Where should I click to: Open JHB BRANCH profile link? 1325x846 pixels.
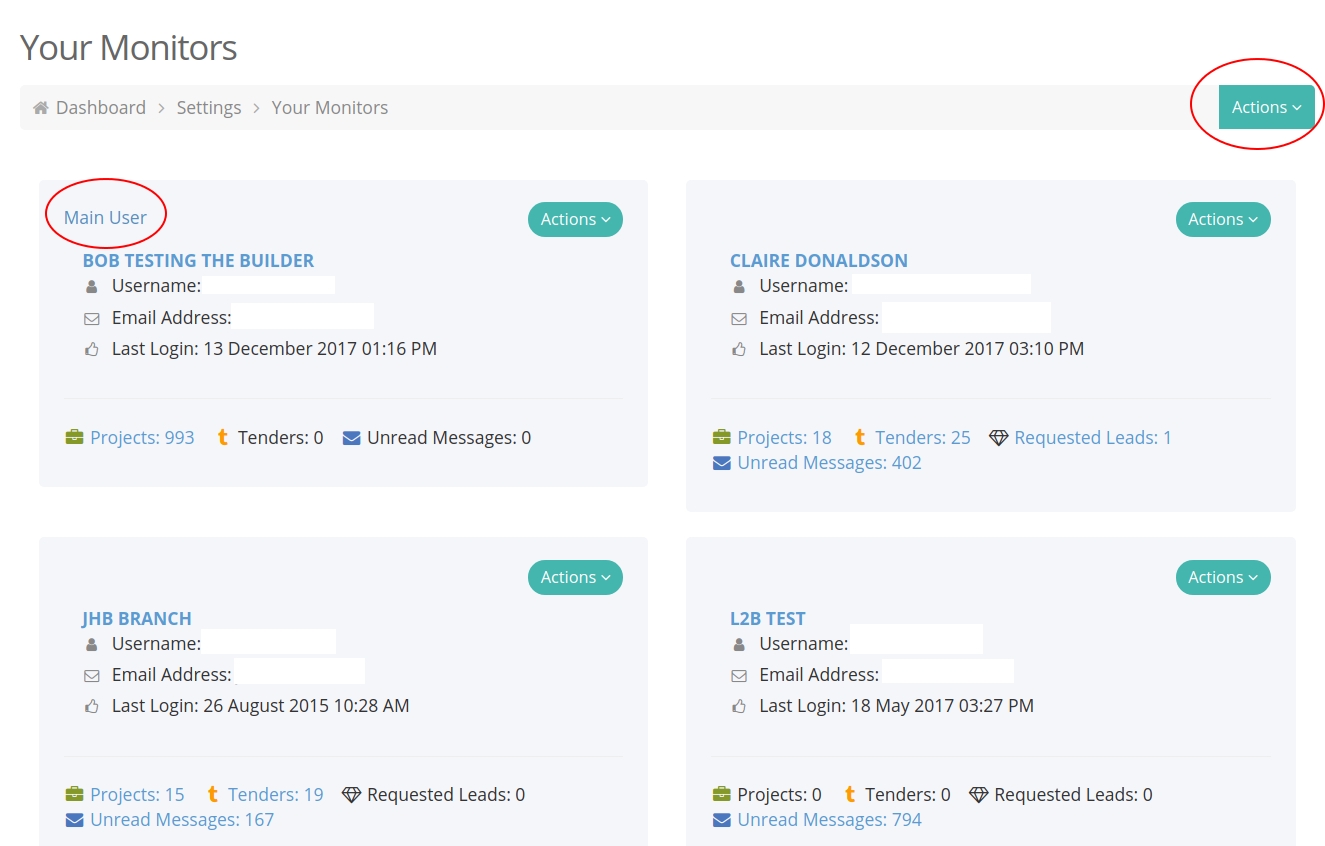(137, 618)
